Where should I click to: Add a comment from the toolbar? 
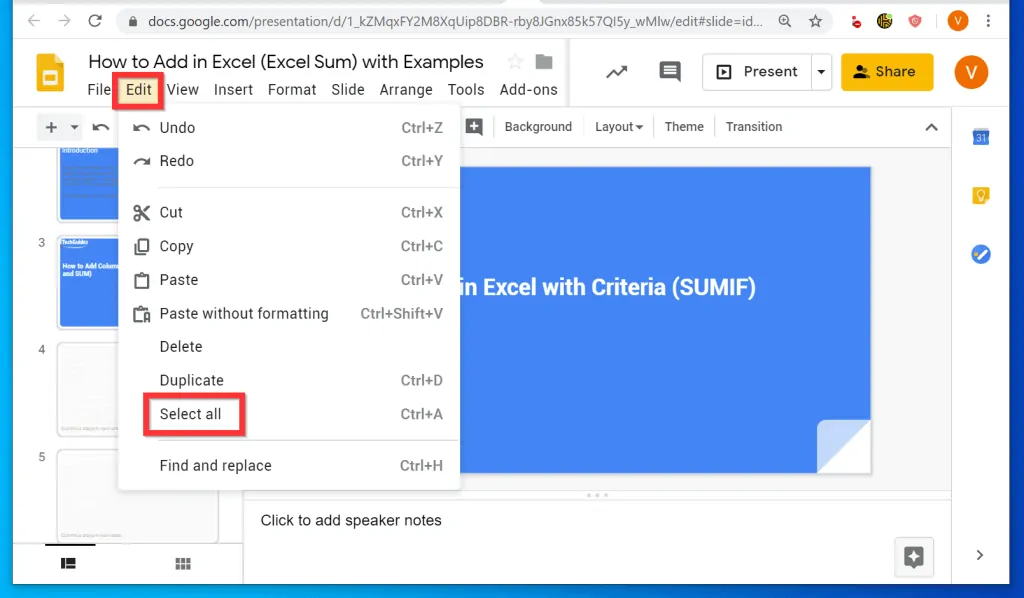click(x=474, y=127)
